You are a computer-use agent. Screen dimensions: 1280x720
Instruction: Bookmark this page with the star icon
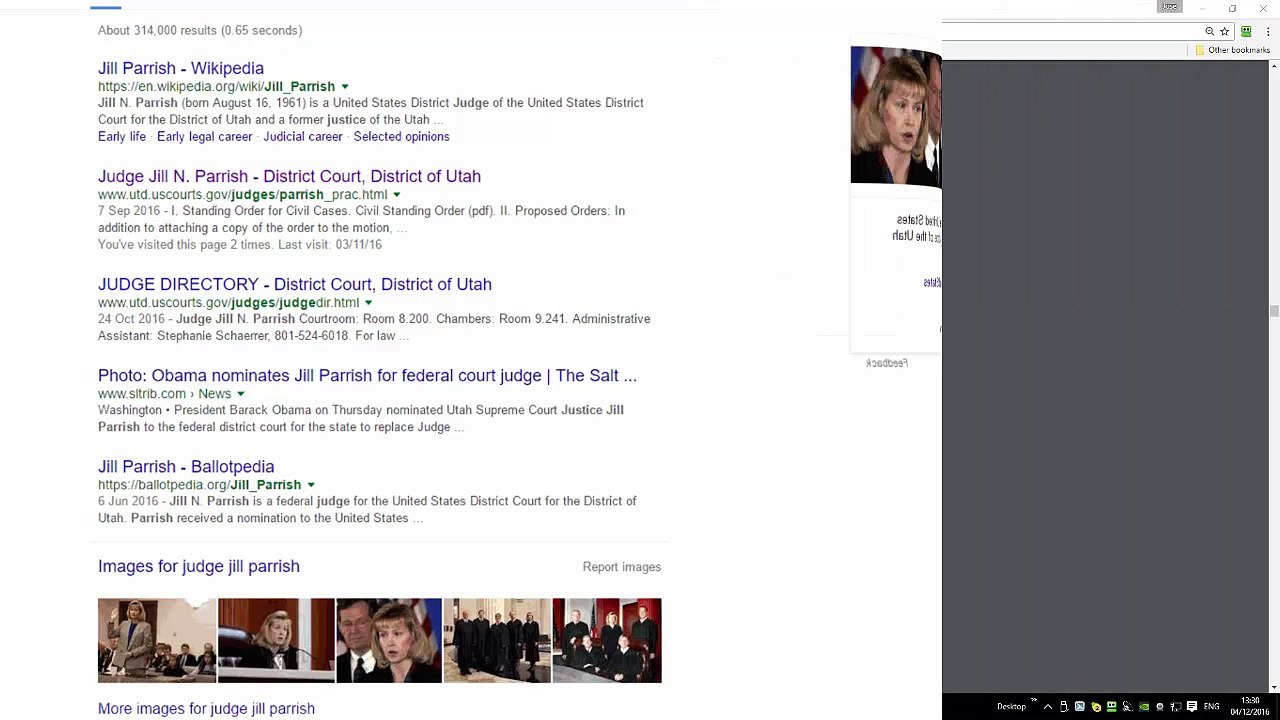1224,31
